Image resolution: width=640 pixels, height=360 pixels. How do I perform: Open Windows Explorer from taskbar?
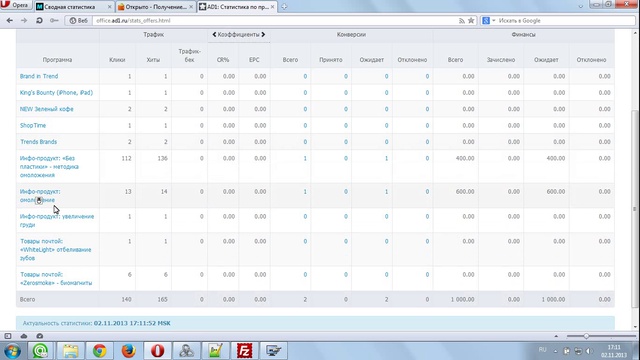coord(70,351)
